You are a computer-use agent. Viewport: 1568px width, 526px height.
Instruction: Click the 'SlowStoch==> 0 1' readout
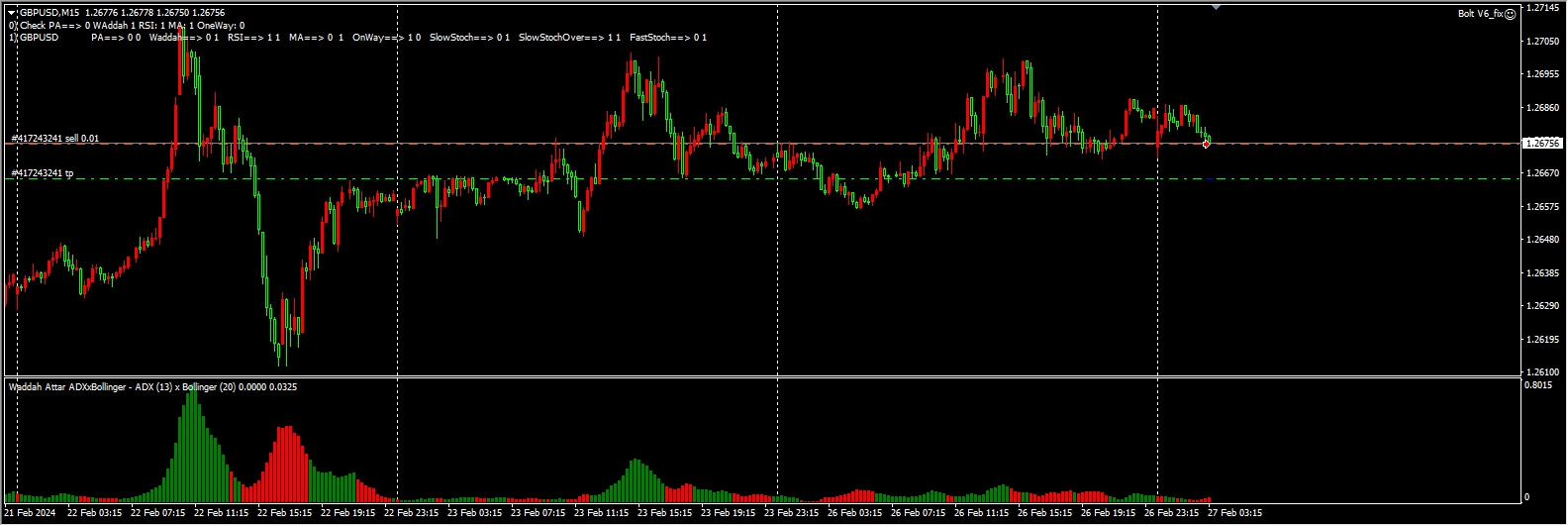(469, 38)
